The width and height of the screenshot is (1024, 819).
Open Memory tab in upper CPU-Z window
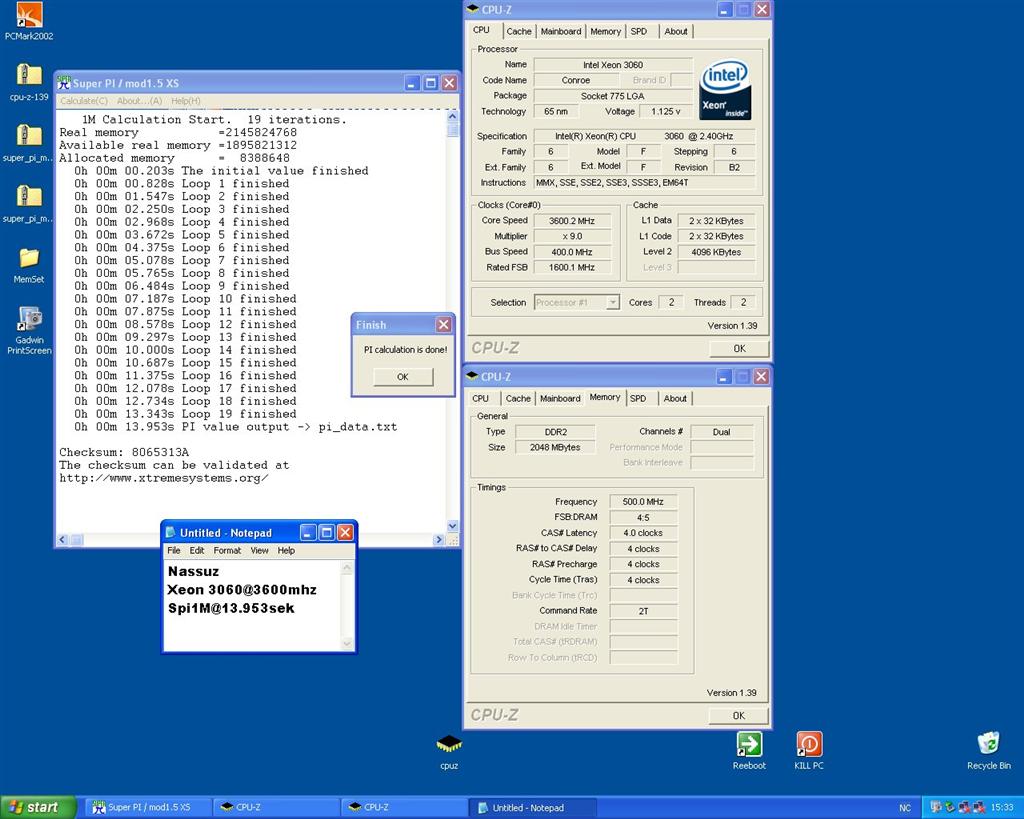[605, 31]
